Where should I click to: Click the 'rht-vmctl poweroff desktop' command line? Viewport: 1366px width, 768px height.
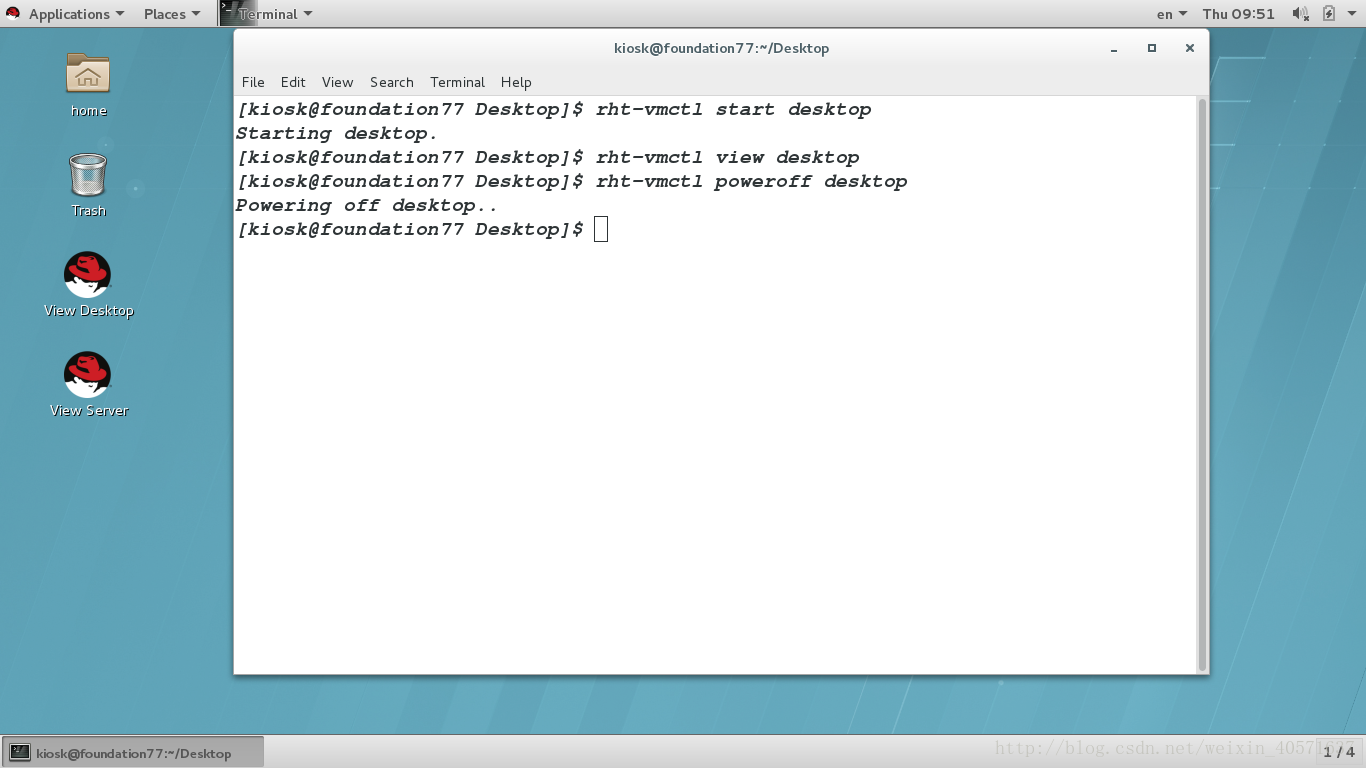point(751,181)
